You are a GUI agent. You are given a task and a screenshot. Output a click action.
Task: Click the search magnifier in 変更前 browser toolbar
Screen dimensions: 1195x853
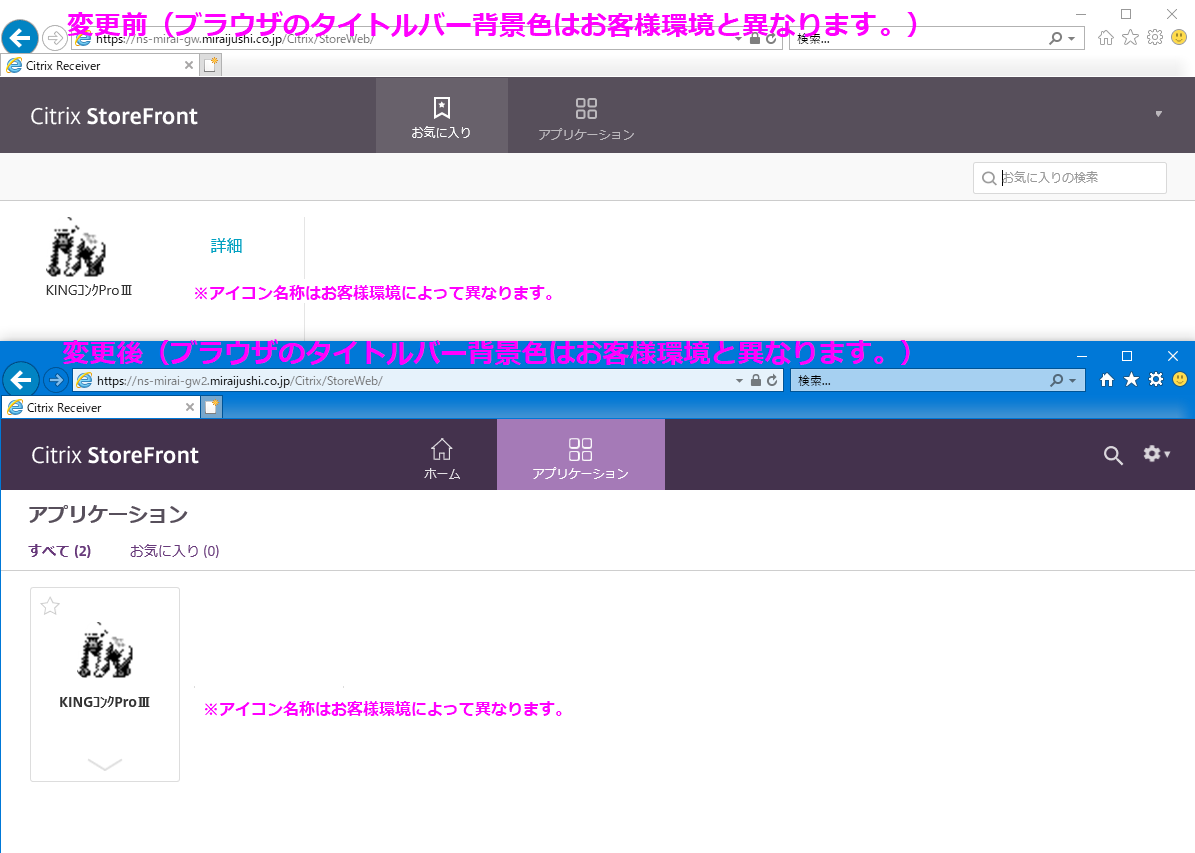point(1056,38)
